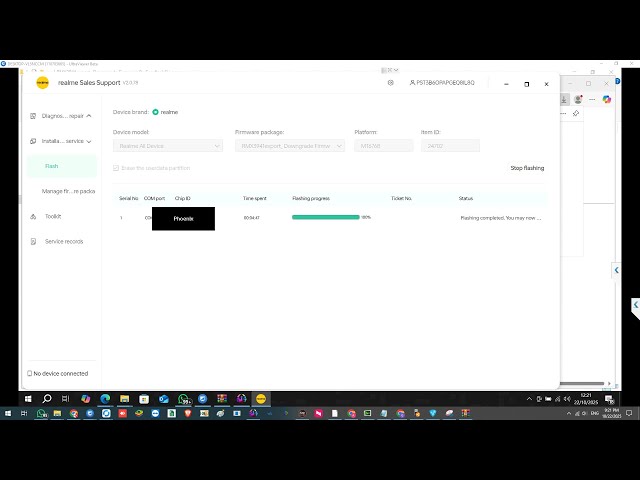The image size is (640, 480).
Task: Open Start menu on remote desktop taskbar
Action: tap(28, 398)
